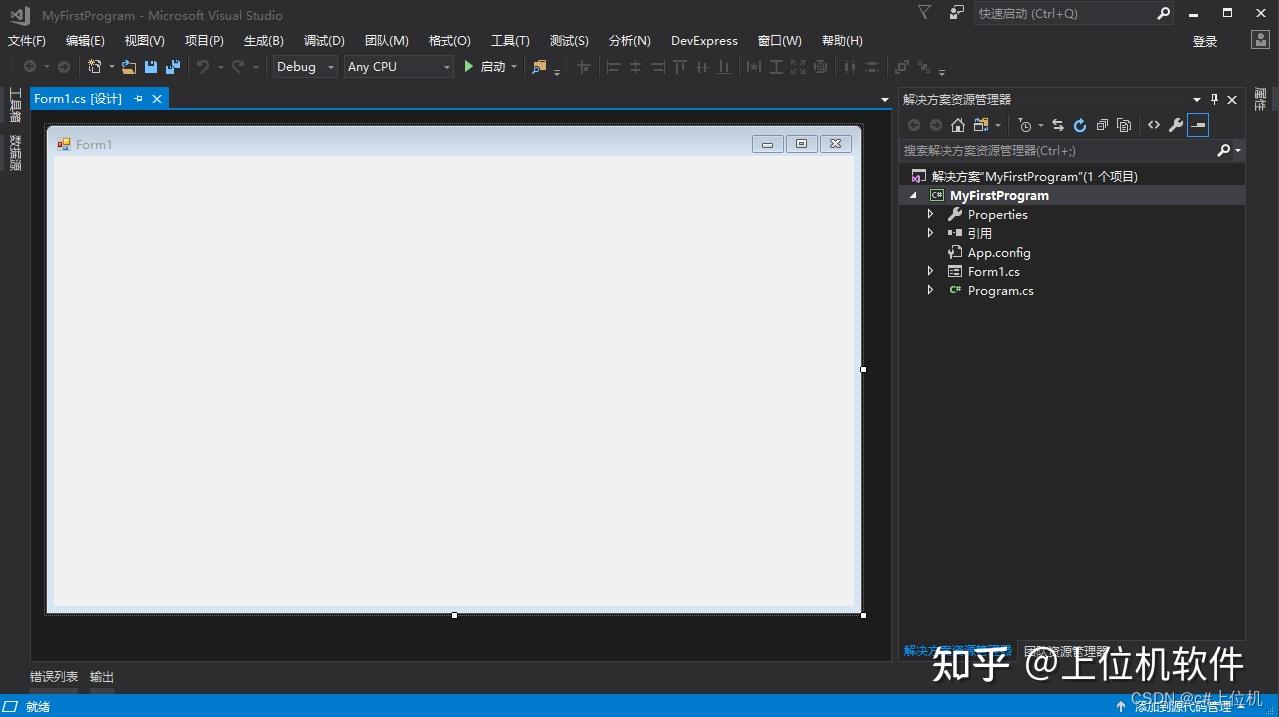Viewport: 1279px width, 717px height.
Task: Toggle pin on the Form1.cs tab
Action: [x=138, y=99]
